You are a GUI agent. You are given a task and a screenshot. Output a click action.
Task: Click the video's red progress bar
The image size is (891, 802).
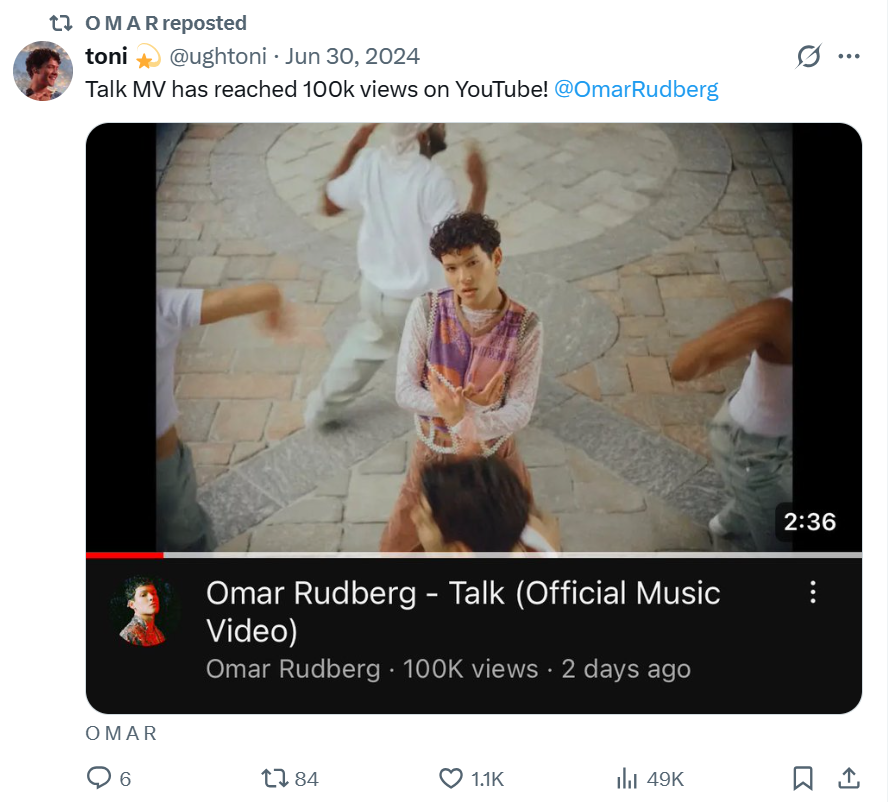coord(124,554)
